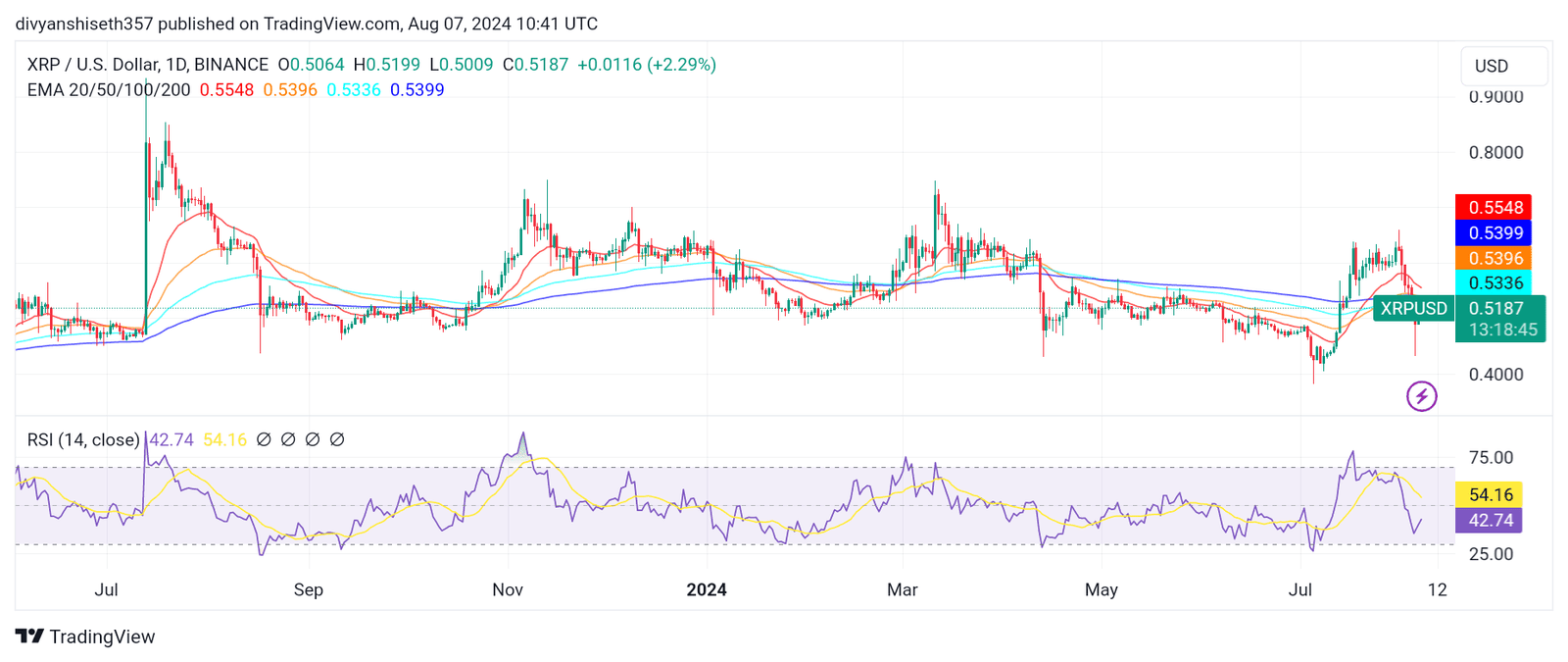
Task: Select the yellow 54.16 RSI axis label
Action: coord(1490,495)
